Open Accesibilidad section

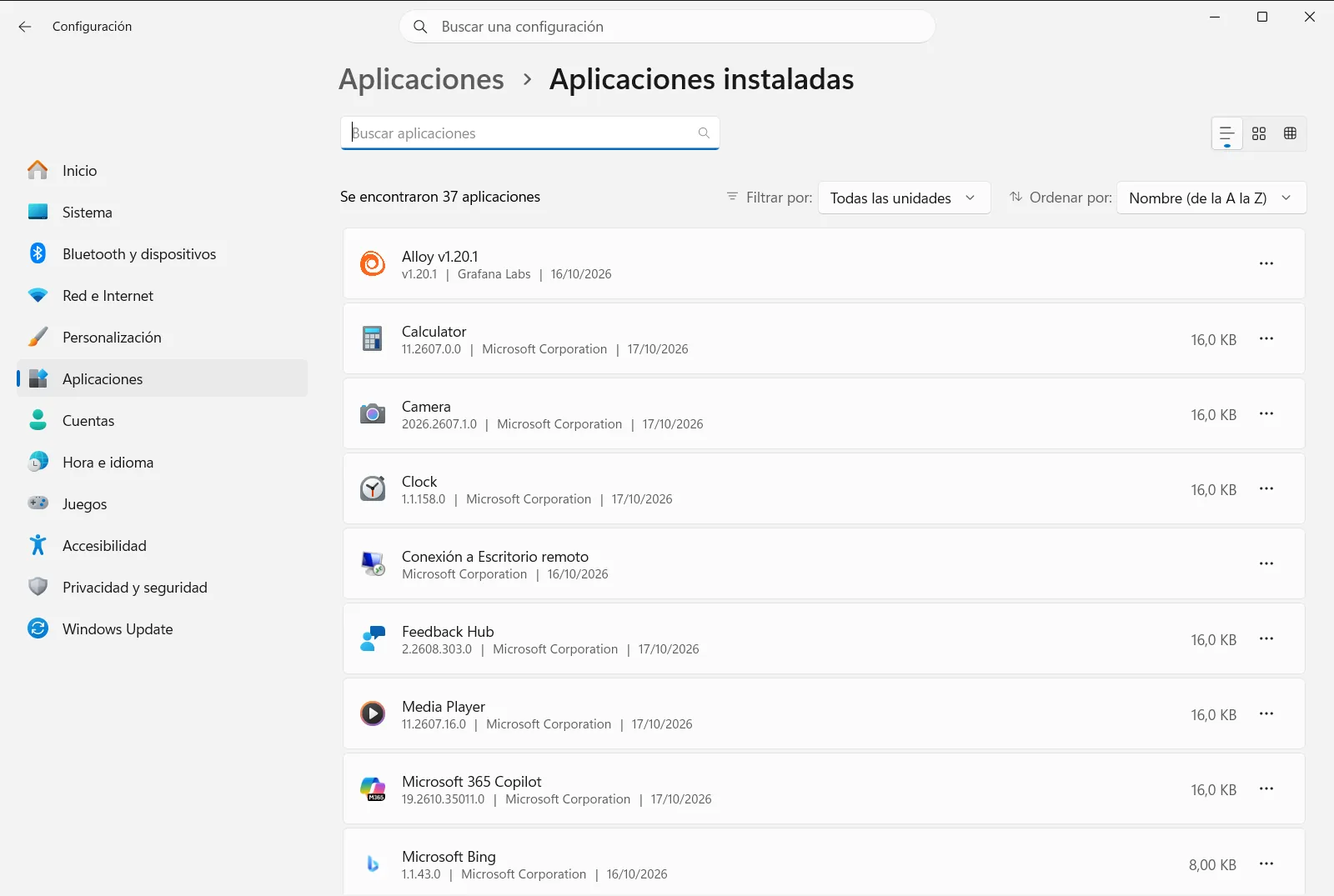[163, 545]
